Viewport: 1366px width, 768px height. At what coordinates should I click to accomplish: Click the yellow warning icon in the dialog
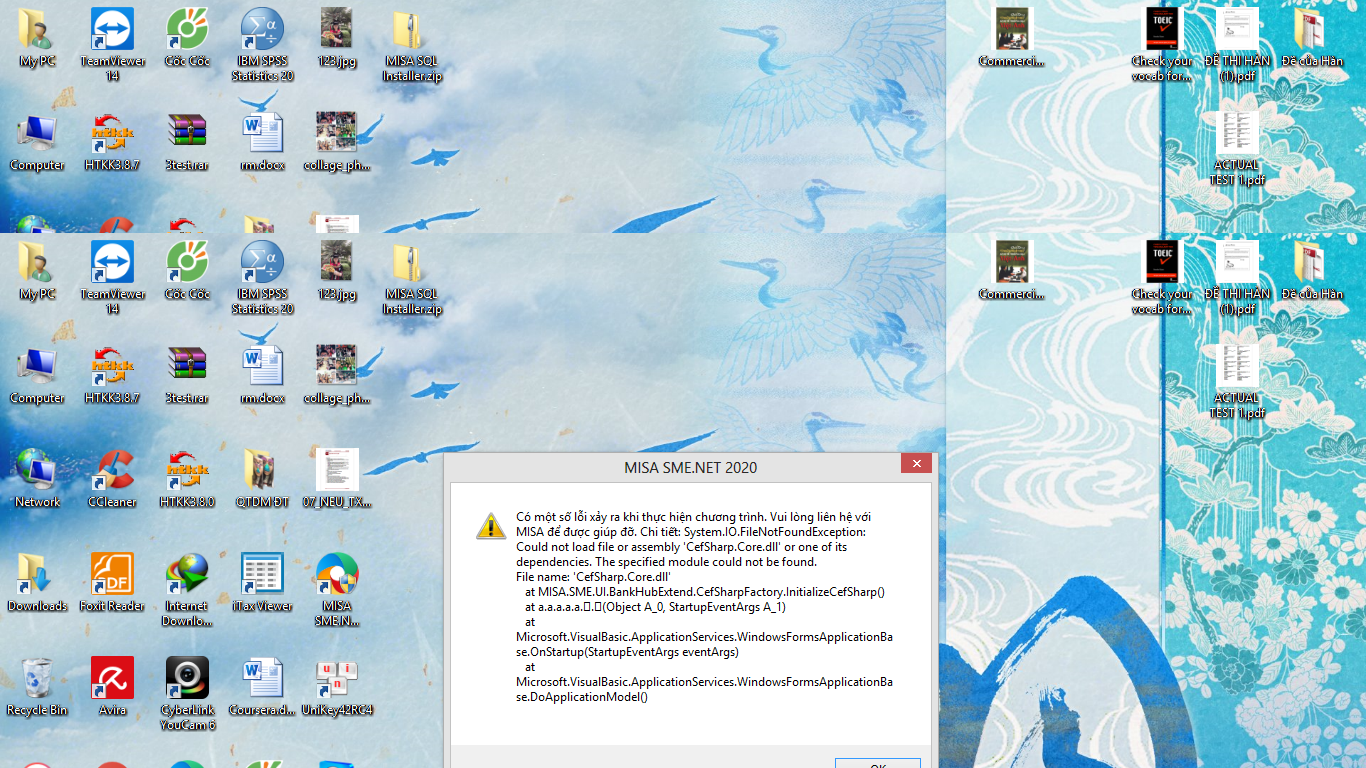[490, 525]
